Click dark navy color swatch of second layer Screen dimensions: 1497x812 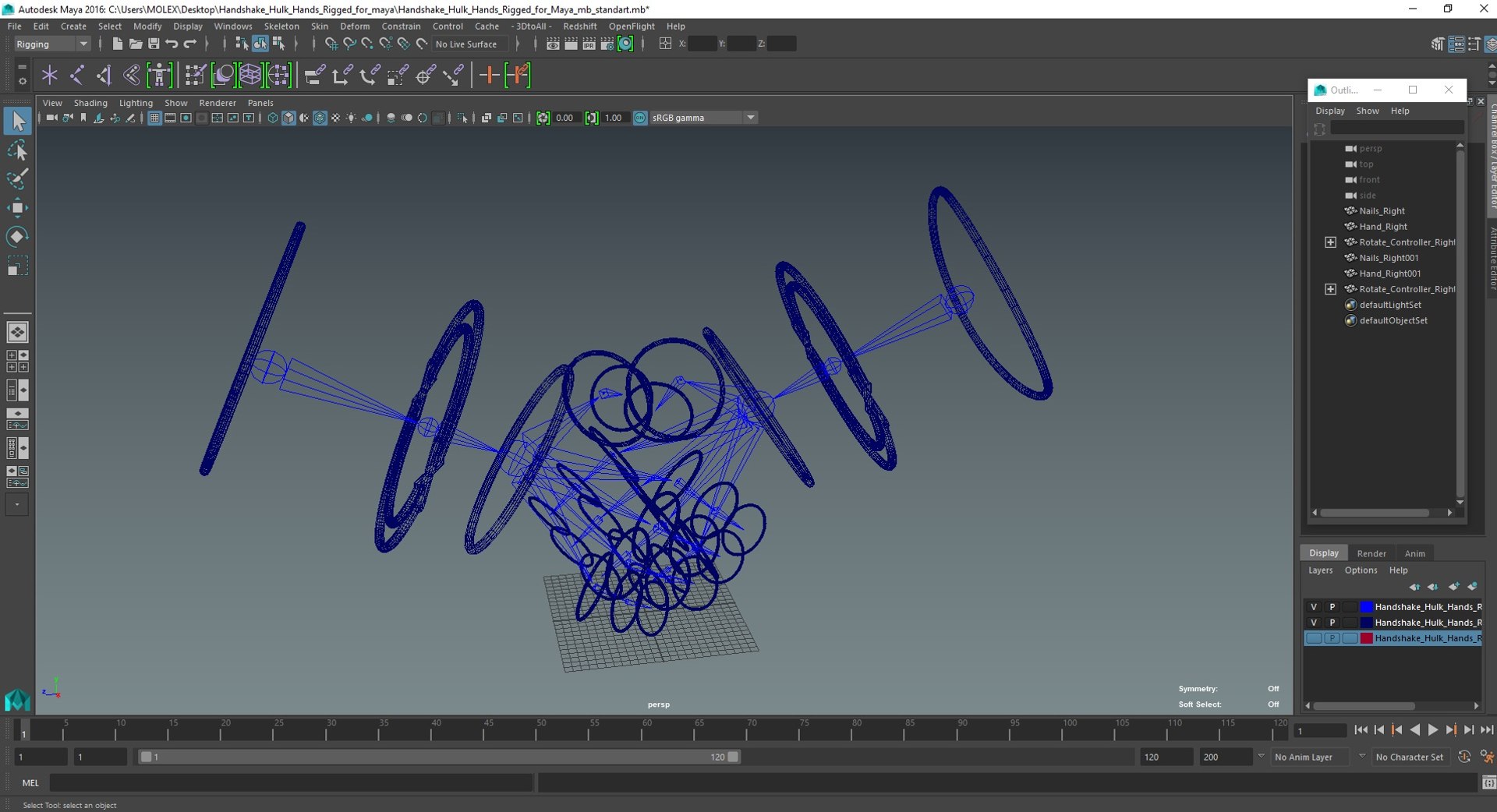coord(1366,623)
